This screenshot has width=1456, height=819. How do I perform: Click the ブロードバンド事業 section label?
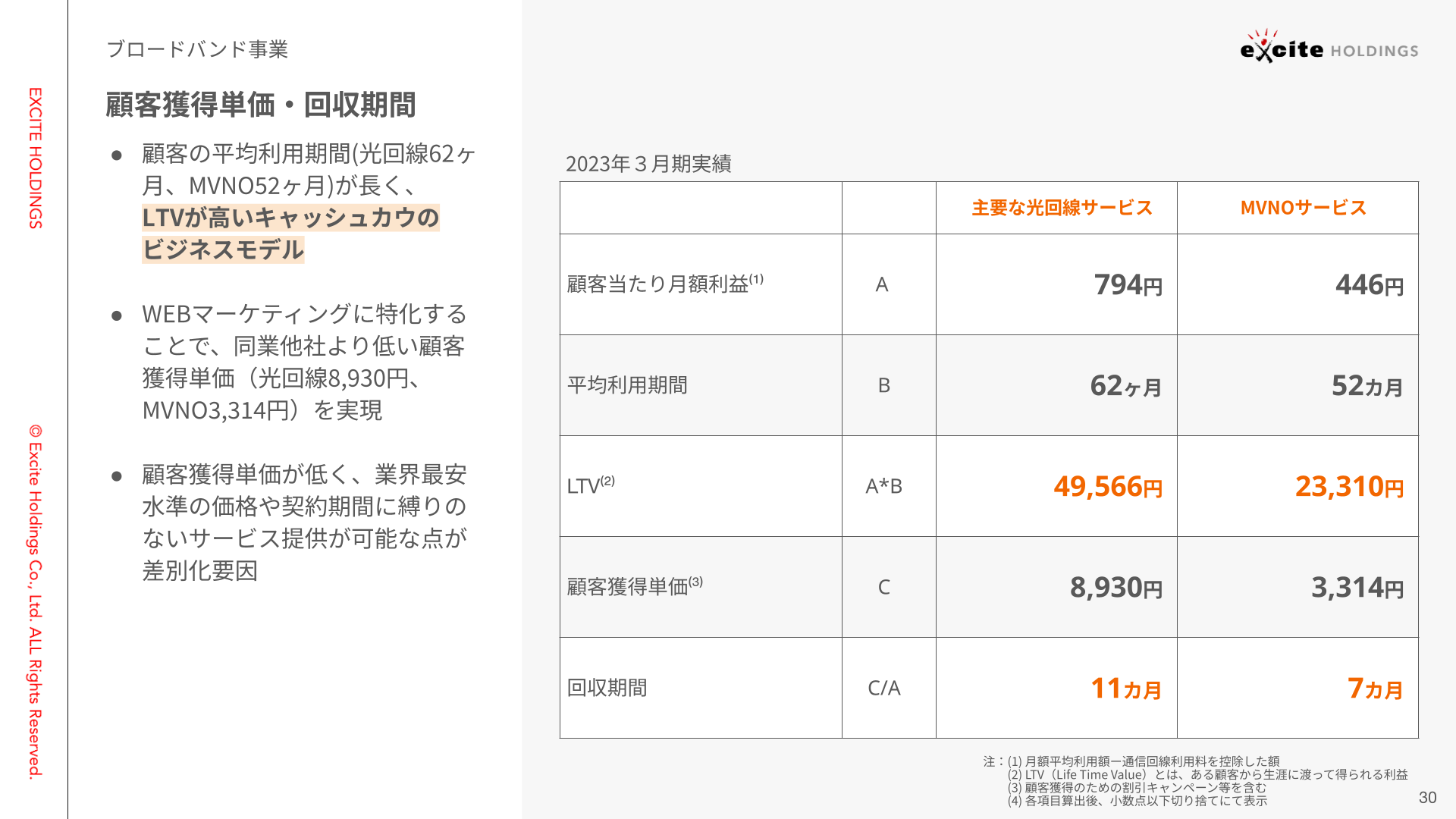point(197,49)
